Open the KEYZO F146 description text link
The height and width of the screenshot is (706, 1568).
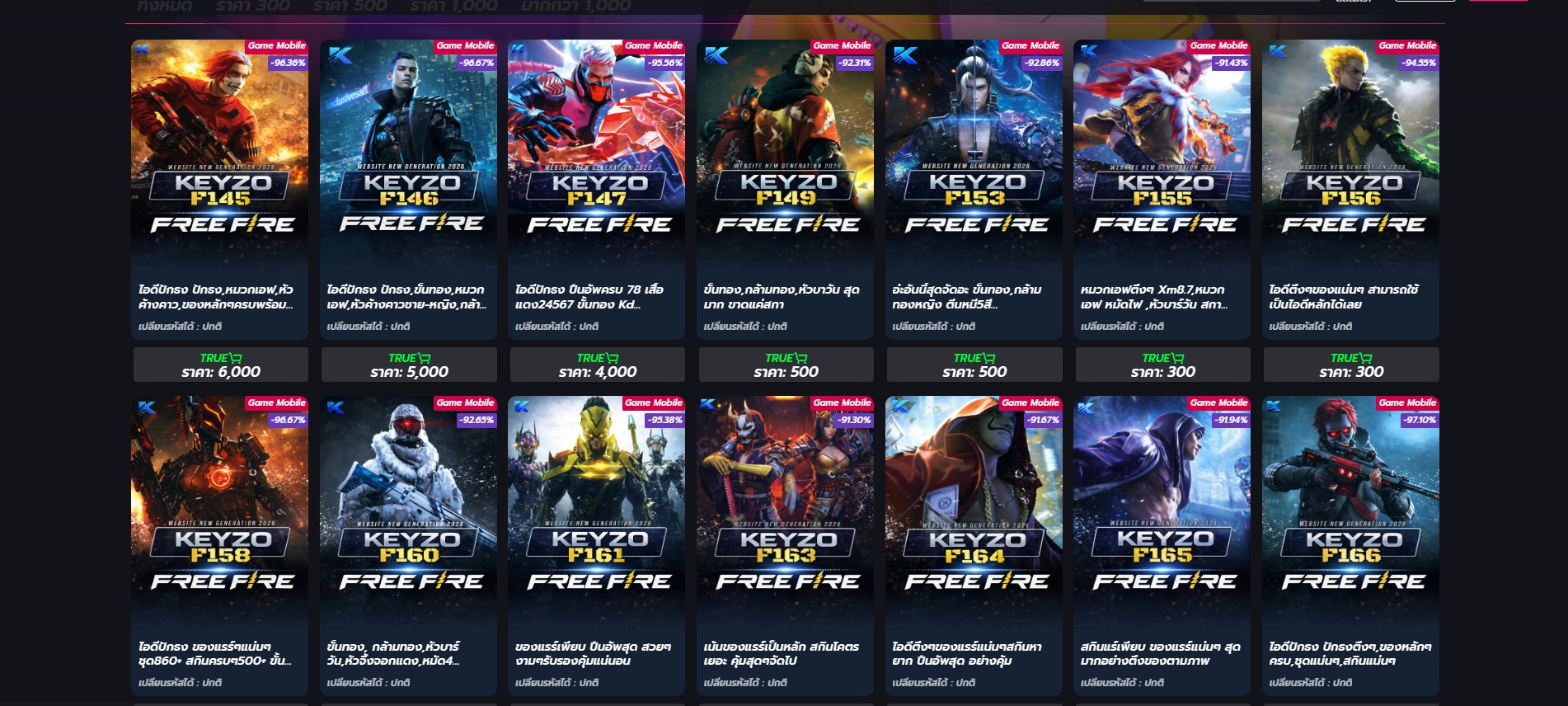406,297
